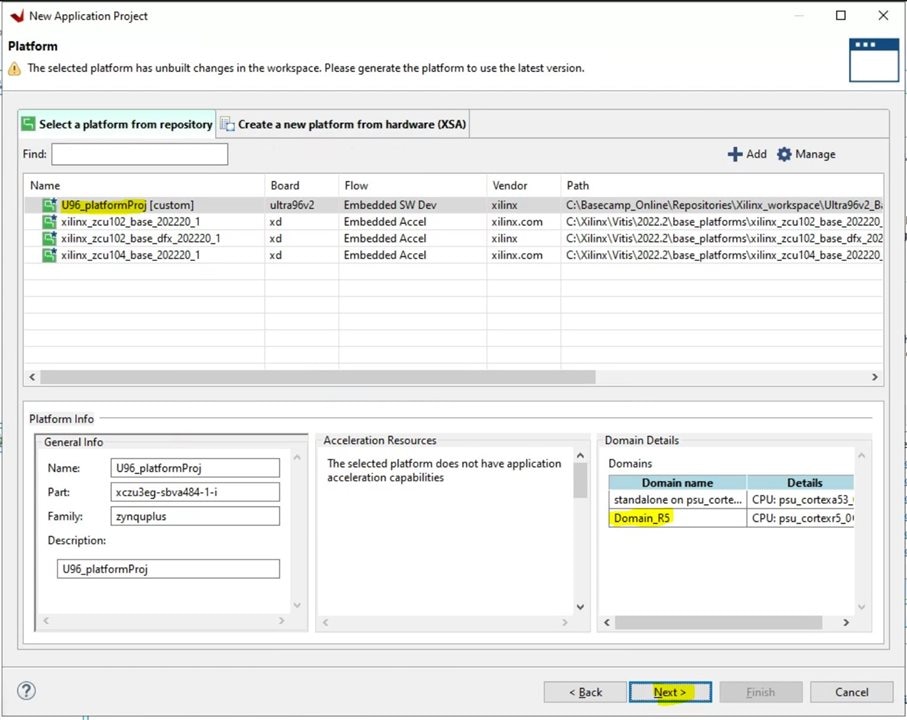Switch to Create a new platform from hardware tab
Screen dimensions: 907x720
[344, 124]
